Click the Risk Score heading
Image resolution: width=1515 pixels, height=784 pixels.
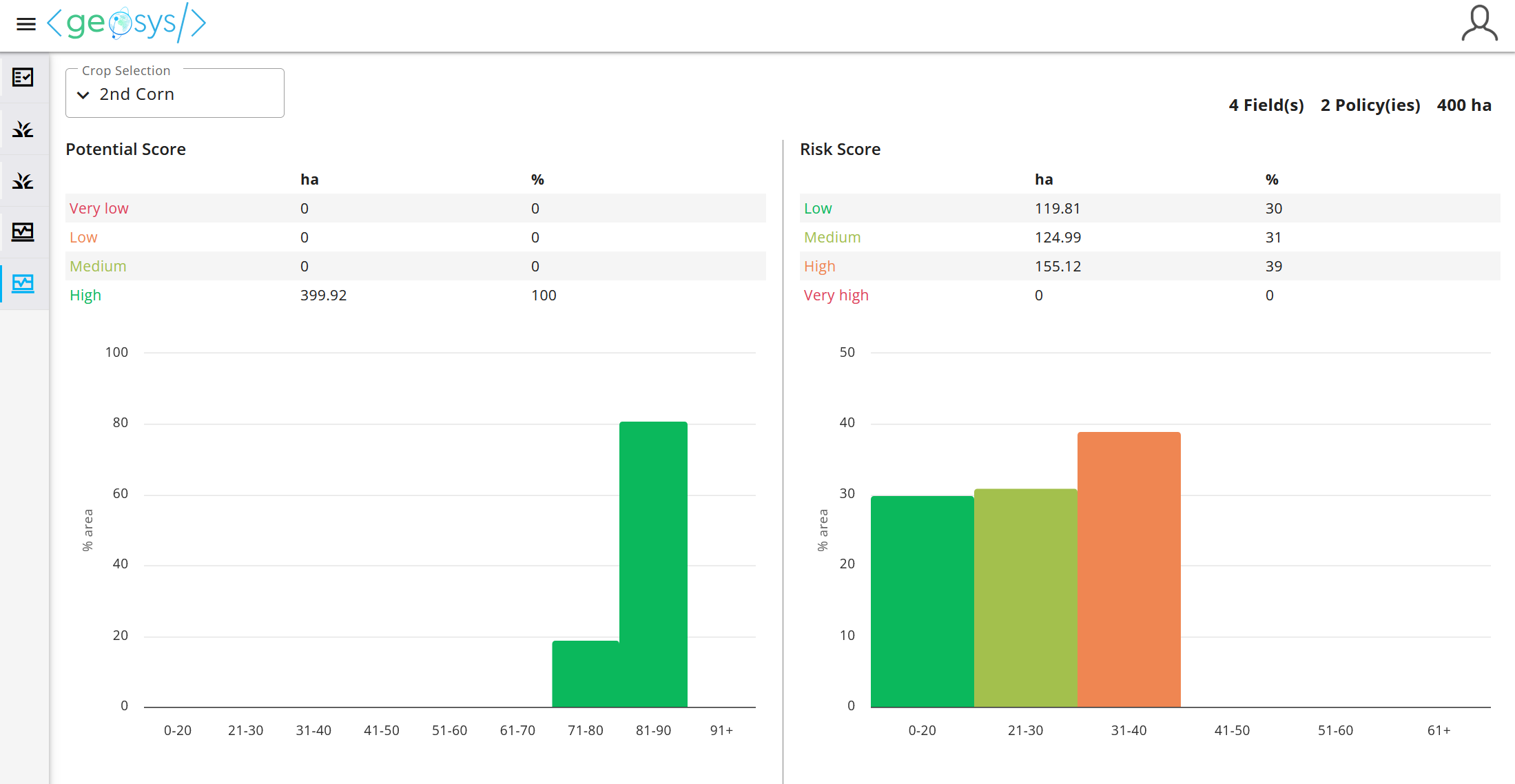coord(840,149)
